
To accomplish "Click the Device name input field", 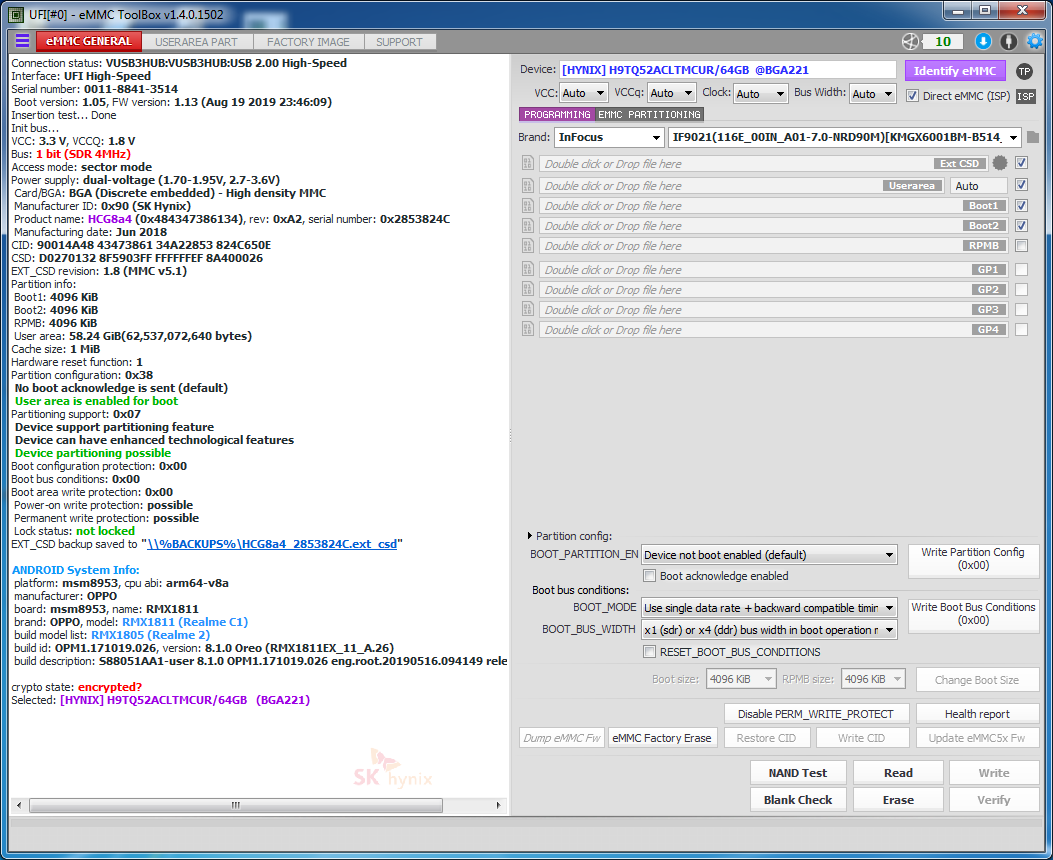I will point(728,70).
